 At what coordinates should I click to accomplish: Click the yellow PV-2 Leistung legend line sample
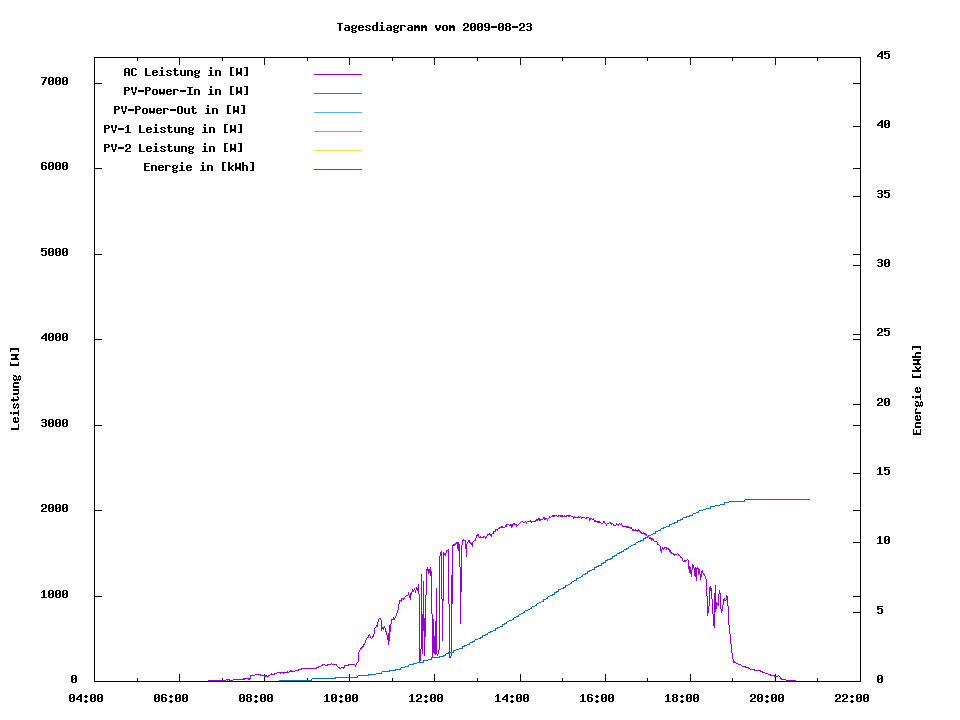[x=337, y=150]
